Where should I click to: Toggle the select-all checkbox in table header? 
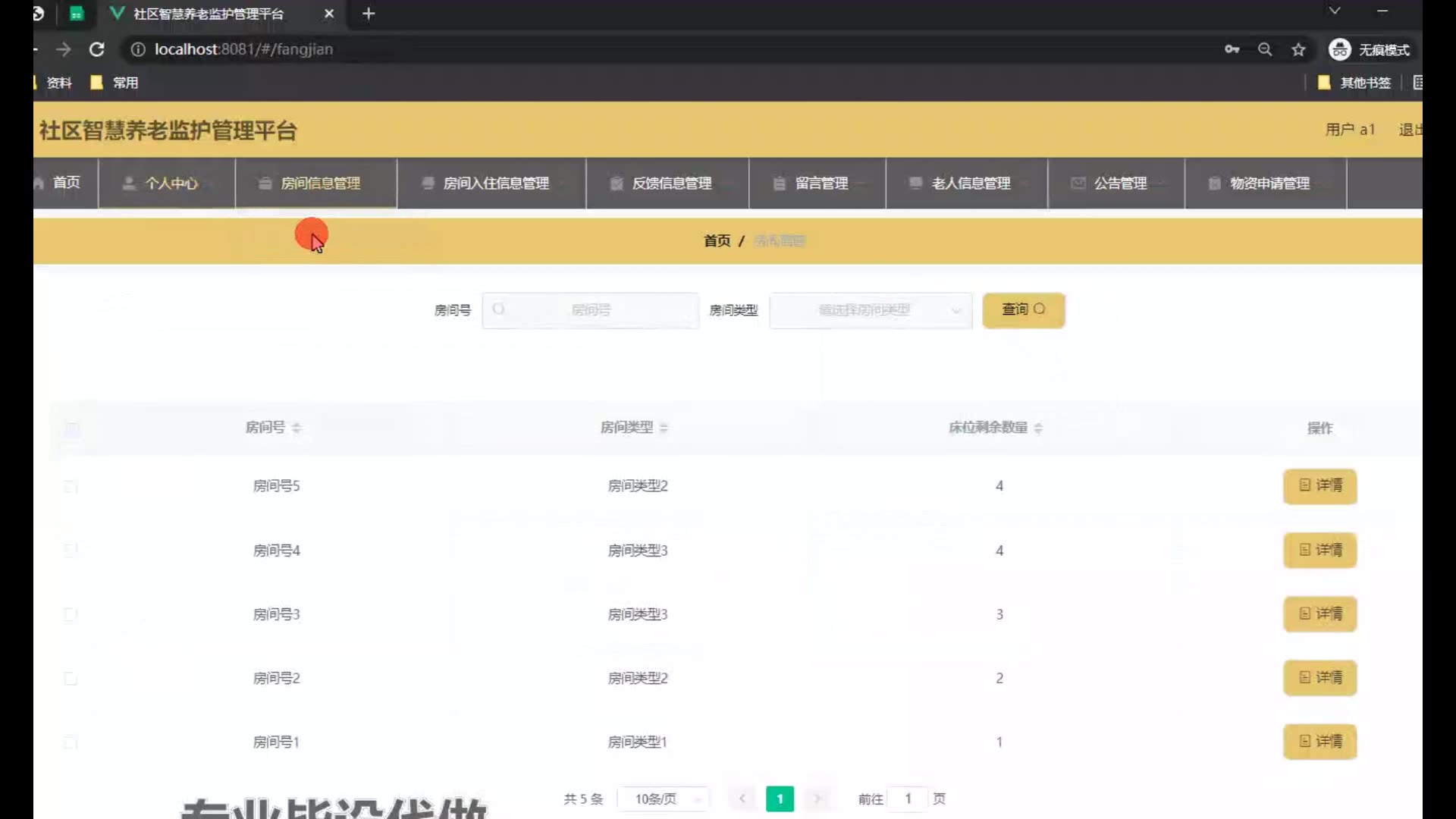point(72,429)
